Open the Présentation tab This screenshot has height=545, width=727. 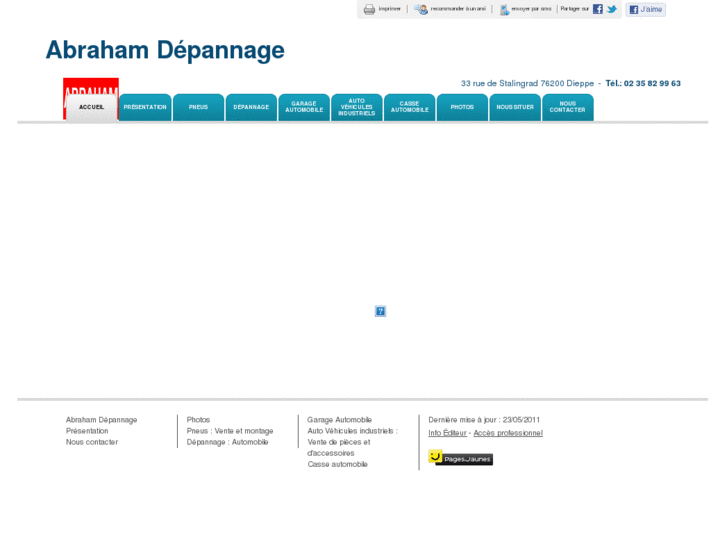point(145,107)
